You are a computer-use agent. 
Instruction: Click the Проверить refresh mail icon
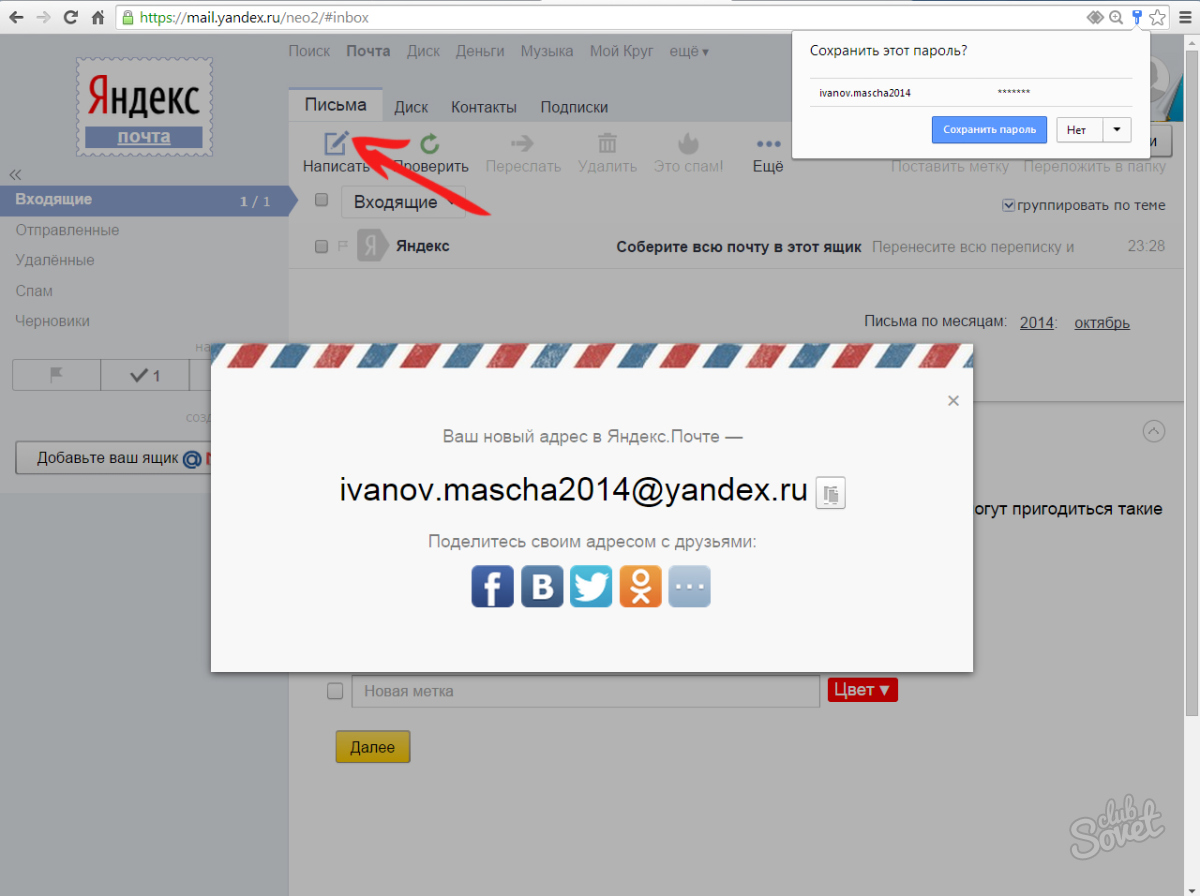(430, 144)
